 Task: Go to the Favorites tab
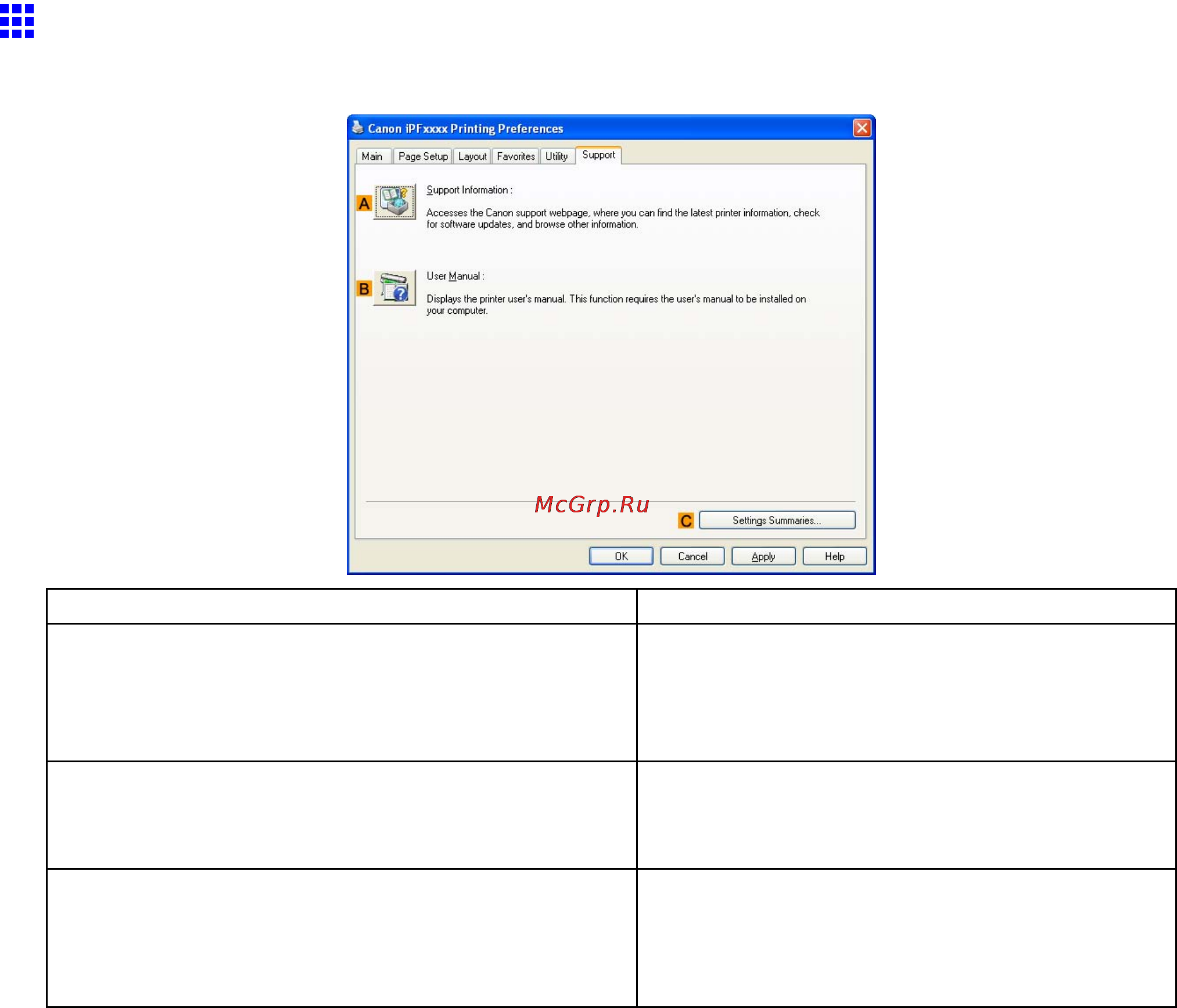(516, 156)
